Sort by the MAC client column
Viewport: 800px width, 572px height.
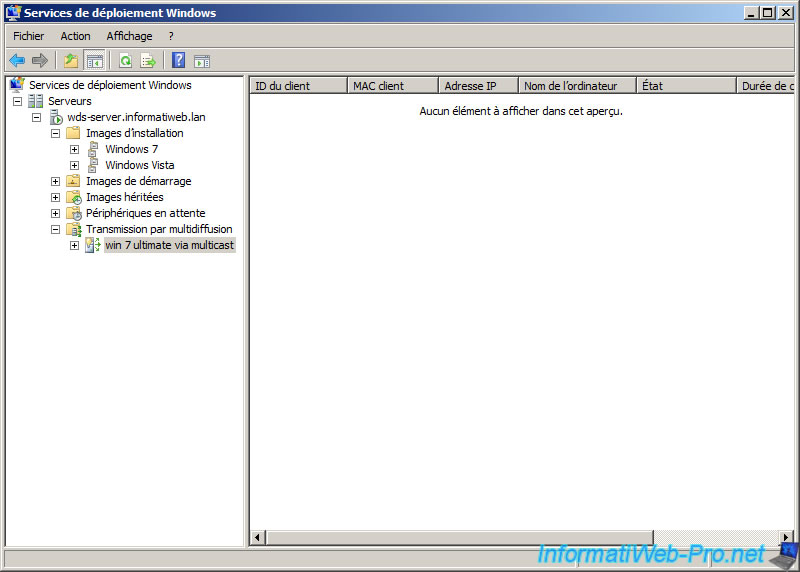(393, 86)
